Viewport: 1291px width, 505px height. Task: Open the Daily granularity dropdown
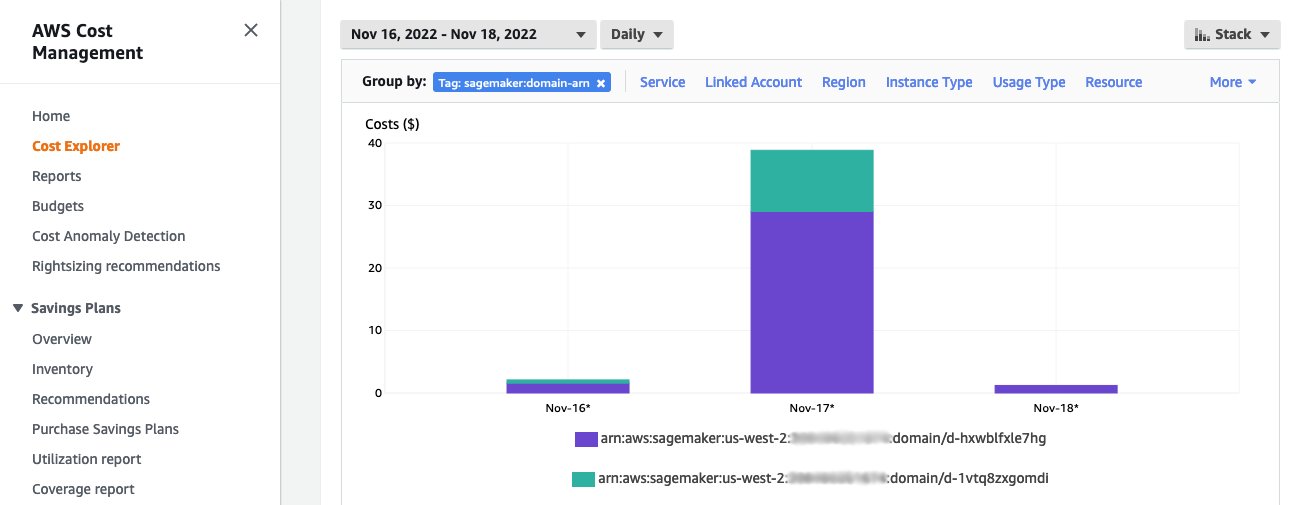(637, 34)
